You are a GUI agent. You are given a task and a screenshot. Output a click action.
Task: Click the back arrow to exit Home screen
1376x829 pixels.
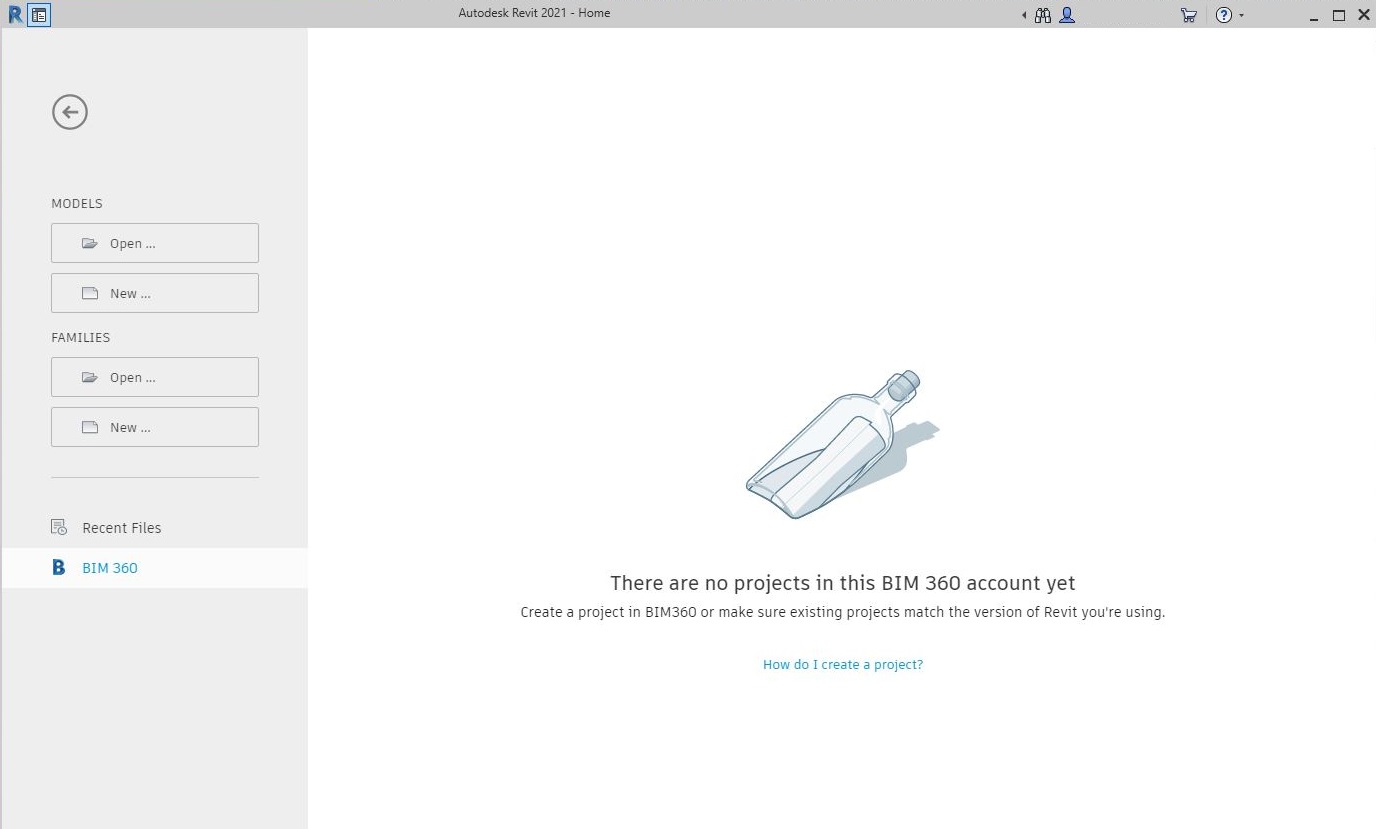click(69, 112)
